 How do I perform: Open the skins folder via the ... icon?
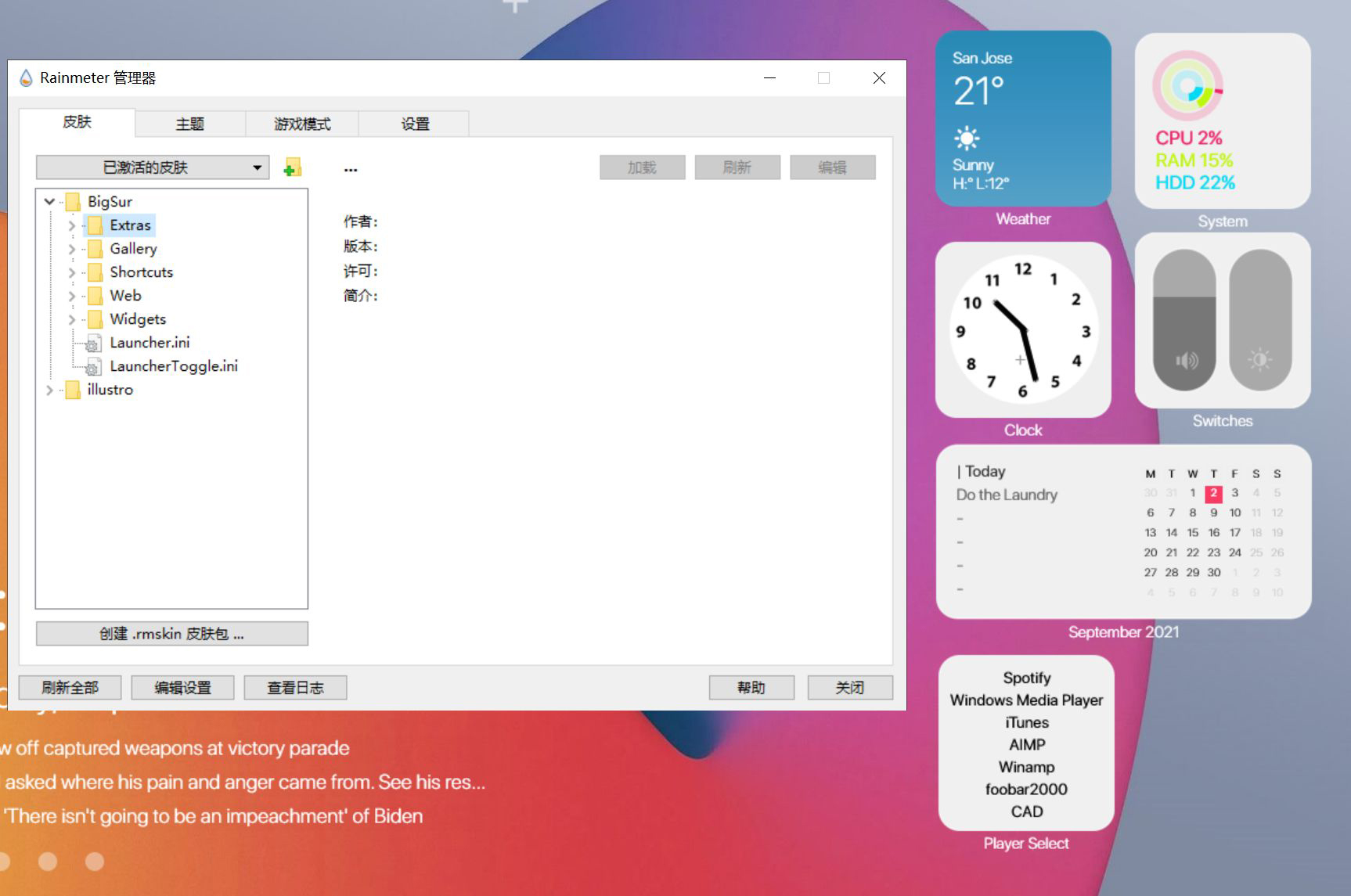pos(350,167)
